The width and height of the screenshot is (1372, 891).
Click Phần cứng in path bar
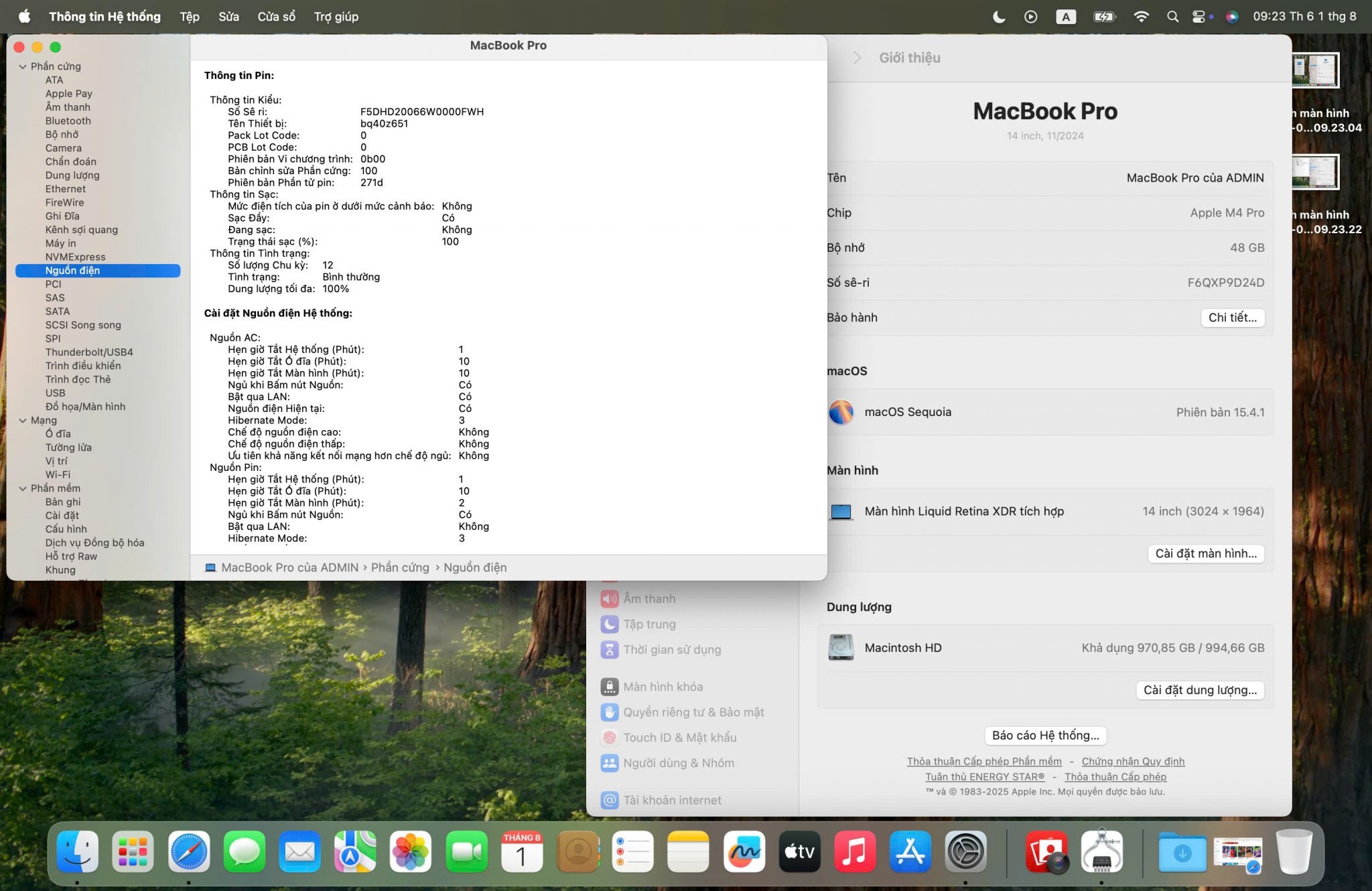[400, 567]
